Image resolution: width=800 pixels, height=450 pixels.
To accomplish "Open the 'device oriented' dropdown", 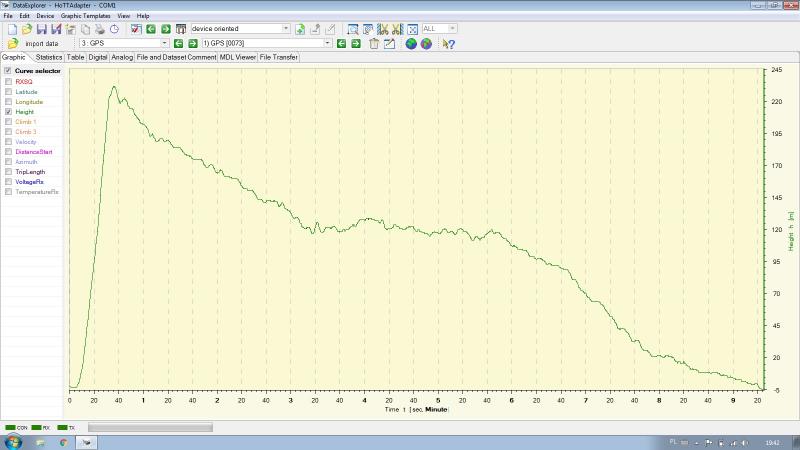I will (286, 29).
